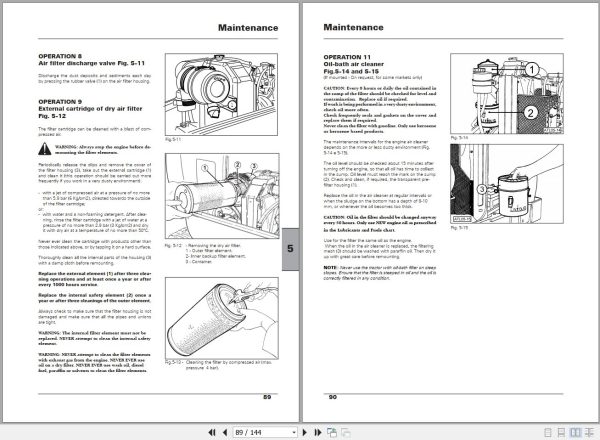The width and height of the screenshot is (600, 440).
Task: Click the OPERATION 9 heading
Action: point(60,102)
